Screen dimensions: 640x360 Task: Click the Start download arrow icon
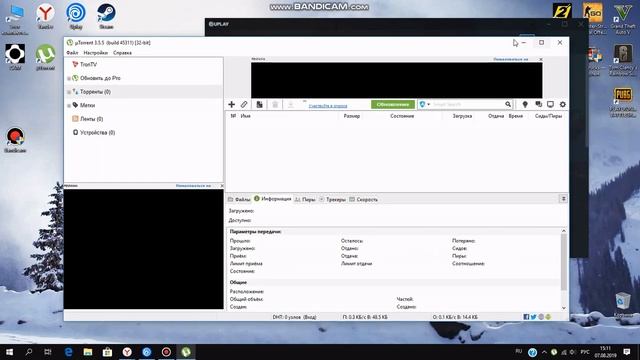[291, 104]
